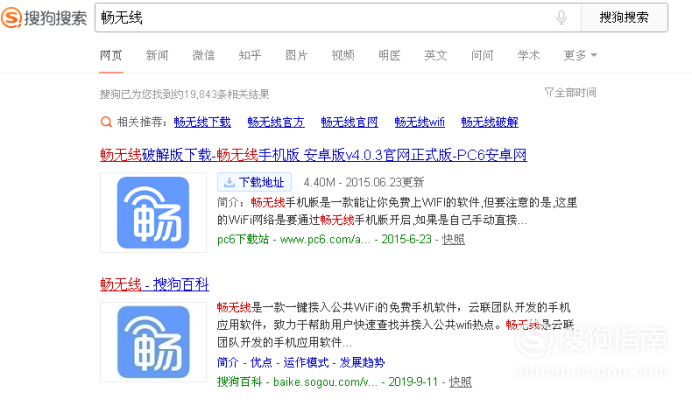Screen dimensions: 692x406
Task: Open the 学术 tab
Action: tap(528, 55)
